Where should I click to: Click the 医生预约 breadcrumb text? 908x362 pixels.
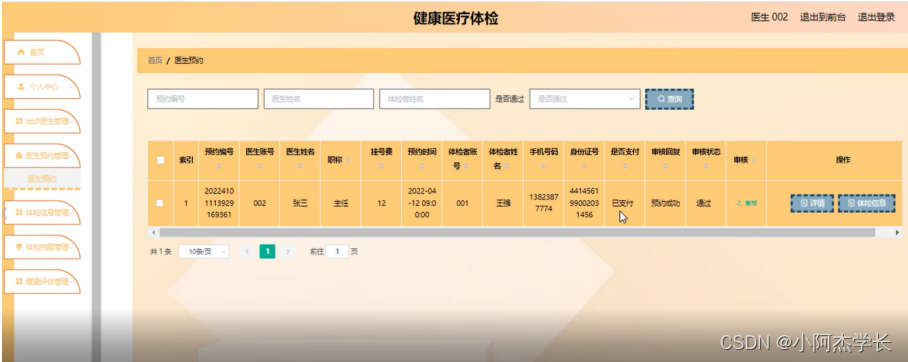pyautogui.click(x=189, y=61)
